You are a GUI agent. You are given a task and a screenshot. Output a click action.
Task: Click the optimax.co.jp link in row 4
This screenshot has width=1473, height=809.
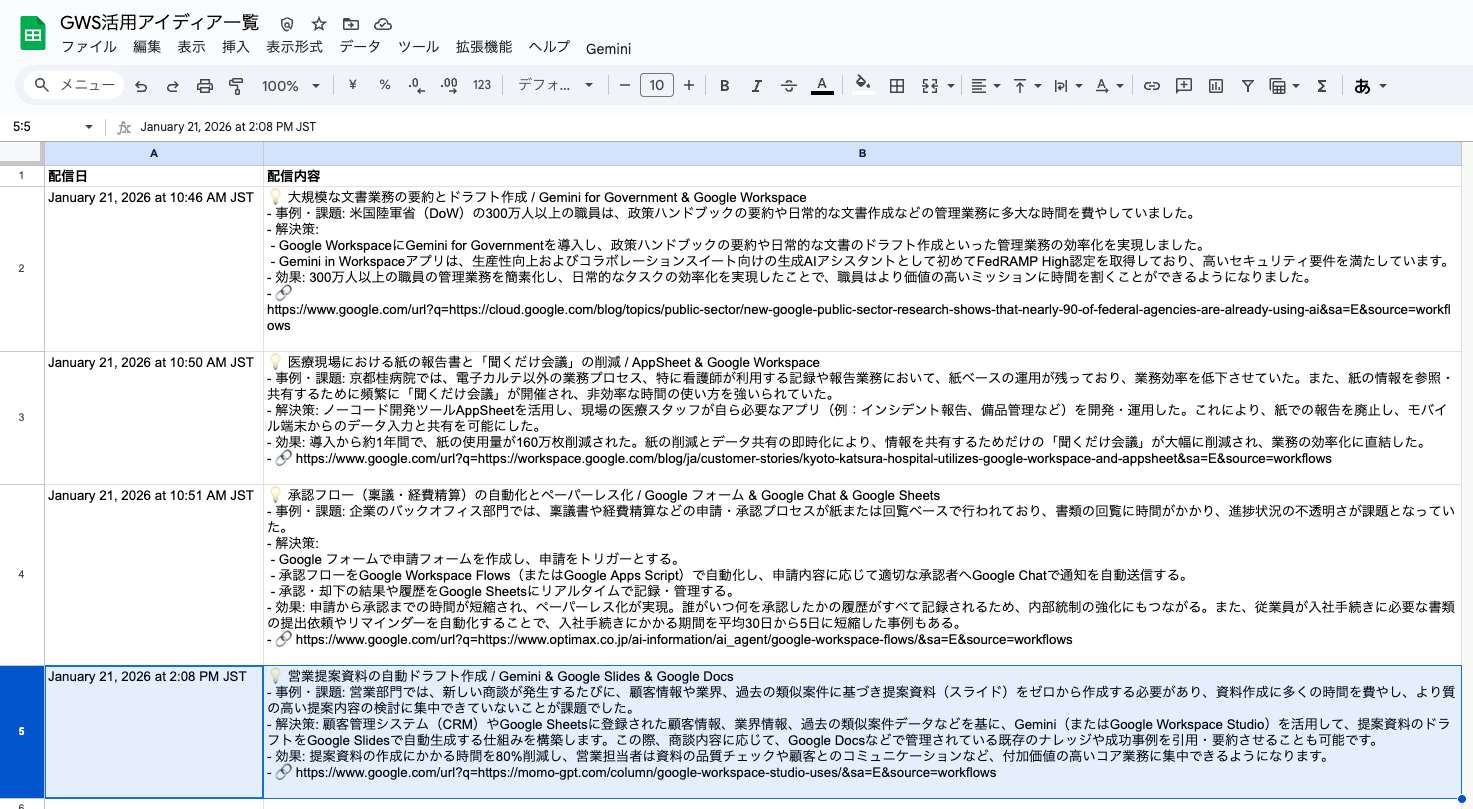(x=684, y=639)
